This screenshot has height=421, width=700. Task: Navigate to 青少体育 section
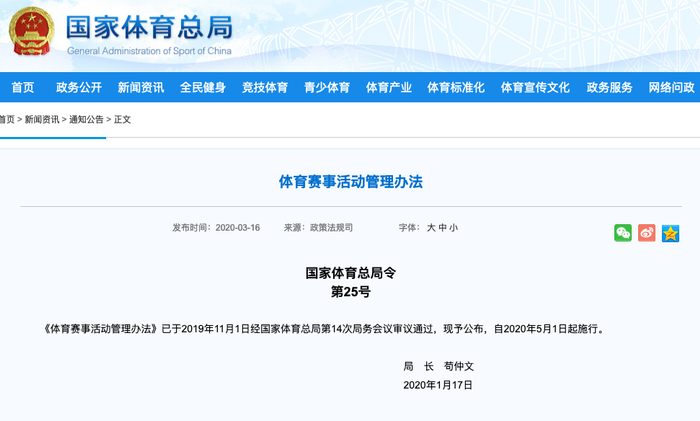tap(327, 87)
